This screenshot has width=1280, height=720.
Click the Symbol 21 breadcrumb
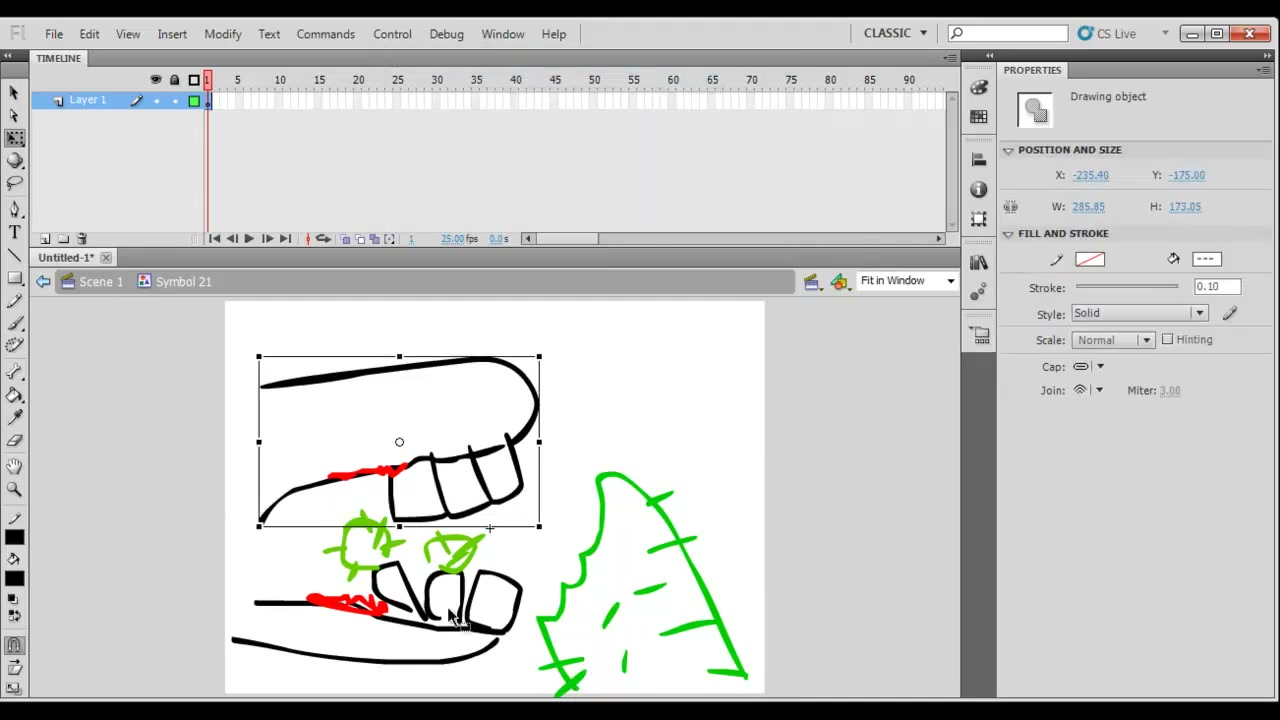(175, 282)
